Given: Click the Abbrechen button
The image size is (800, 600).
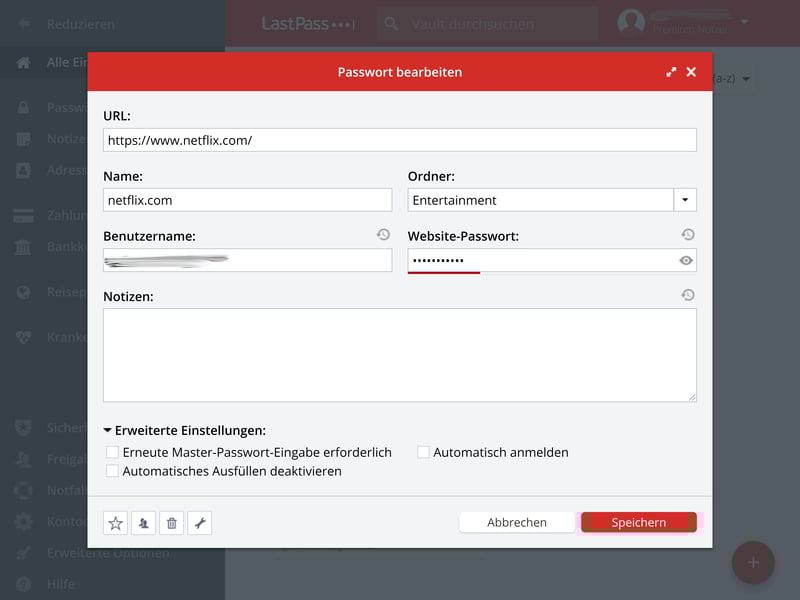Looking at the screenshot, I should click(517, 522).
